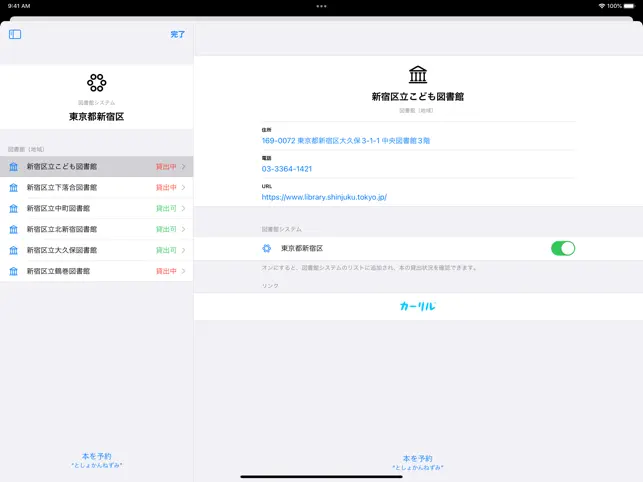Open the 新宿区立こども図書館 list row
The width and height of the screenshot is (643, 482).
click(x=96, y=167)
